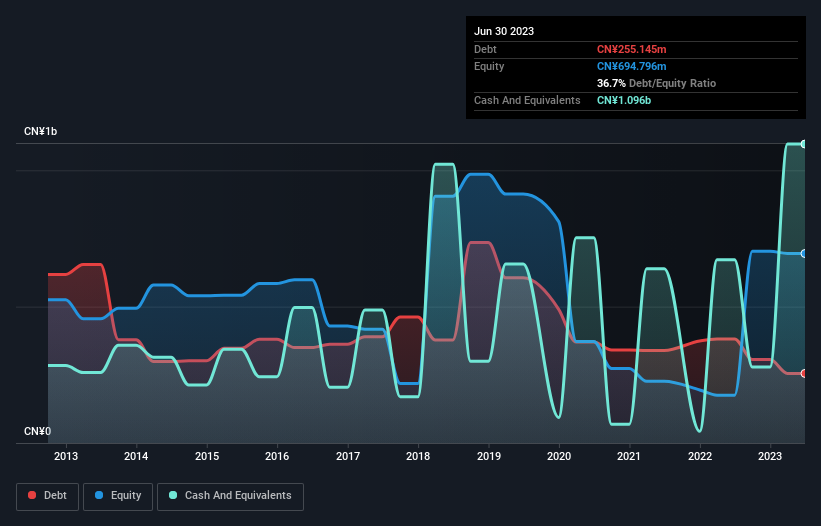
Task: Toggle the Equity series legend button
Action: click(x=118, y=496)
